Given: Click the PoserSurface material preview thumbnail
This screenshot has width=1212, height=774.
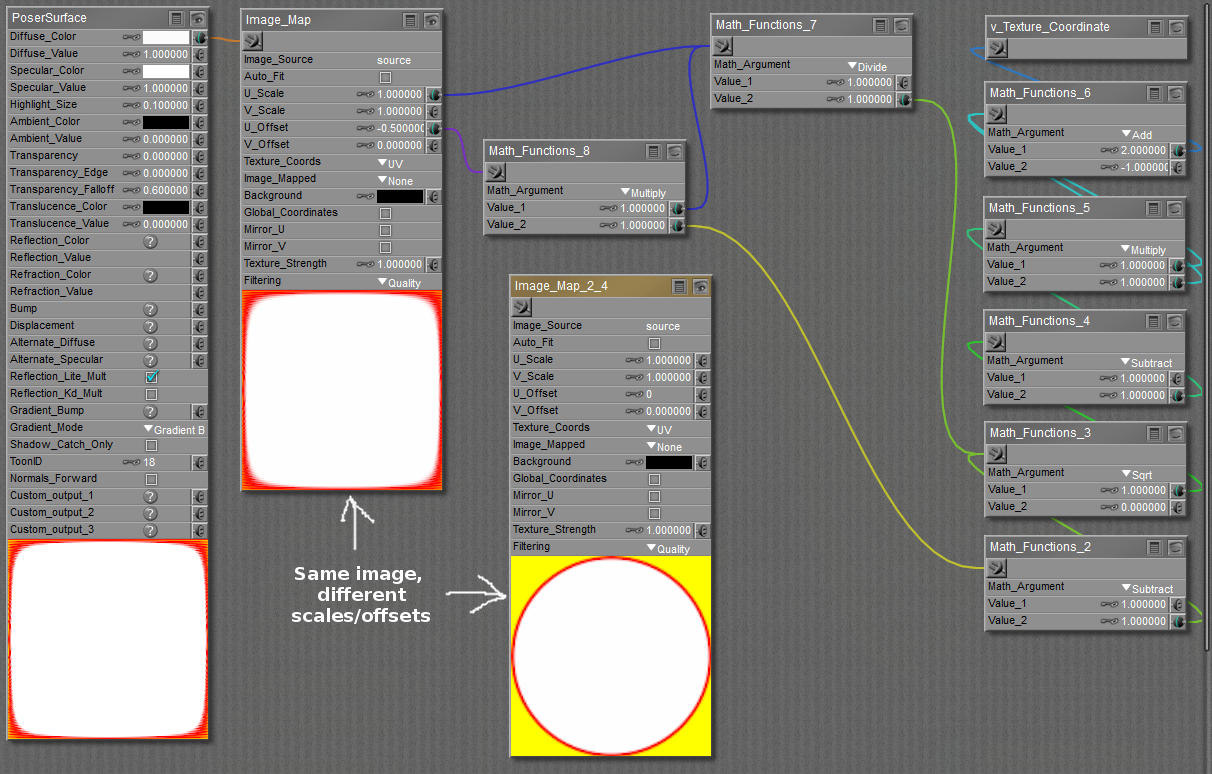Looking at the screenshot, I should [x=107, y=640].
